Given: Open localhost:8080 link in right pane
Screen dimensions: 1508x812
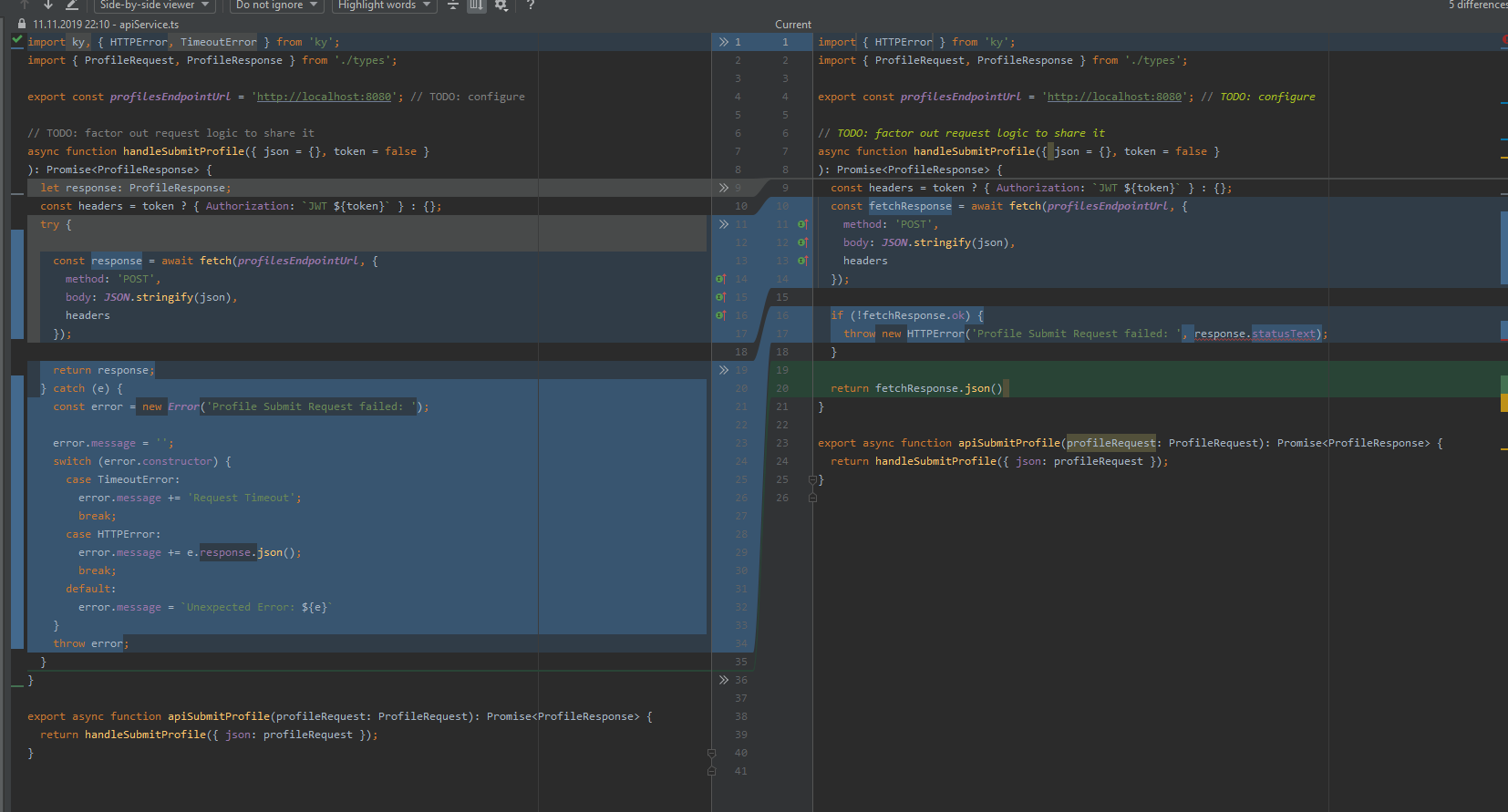Looking at the screenshot, I should point(1114,97).
